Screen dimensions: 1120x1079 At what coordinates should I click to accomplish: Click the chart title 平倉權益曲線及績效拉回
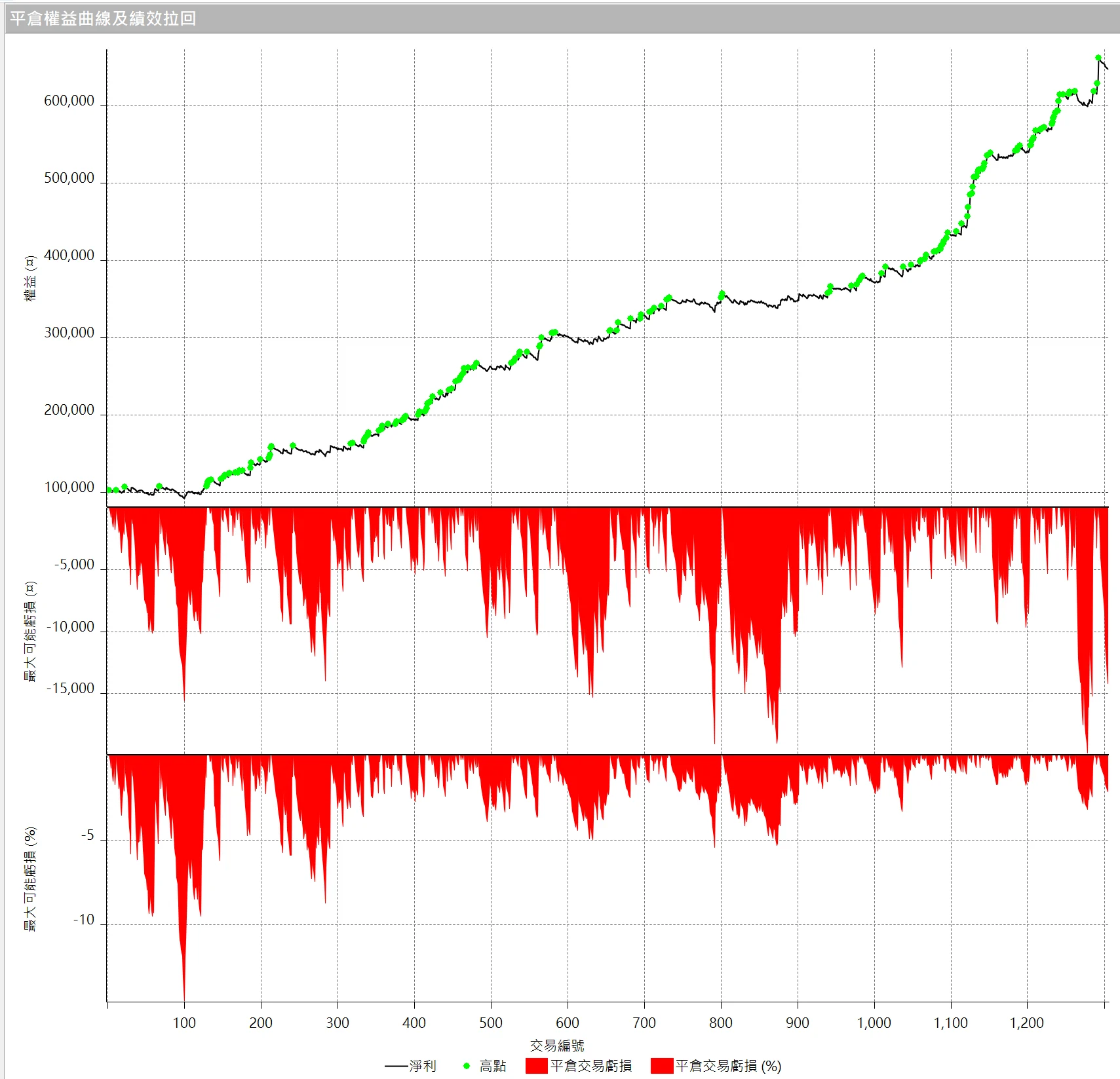103,18
